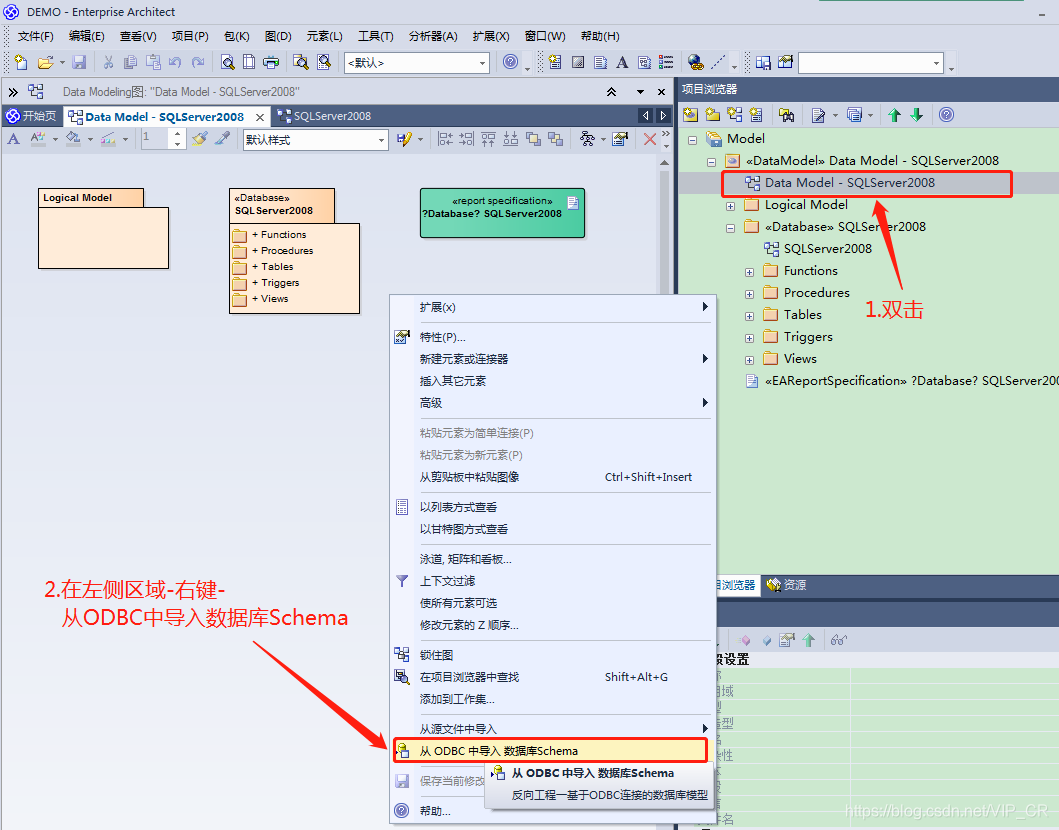Switch to the SQLServer2008 diagram tab
Screen dimensions: 1059x830
325,116
